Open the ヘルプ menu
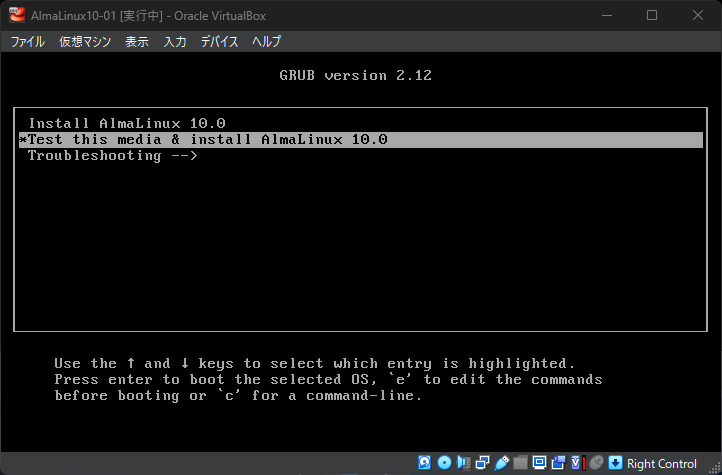Viewport: 722px width, 475px height. click(x=267, y=42)
